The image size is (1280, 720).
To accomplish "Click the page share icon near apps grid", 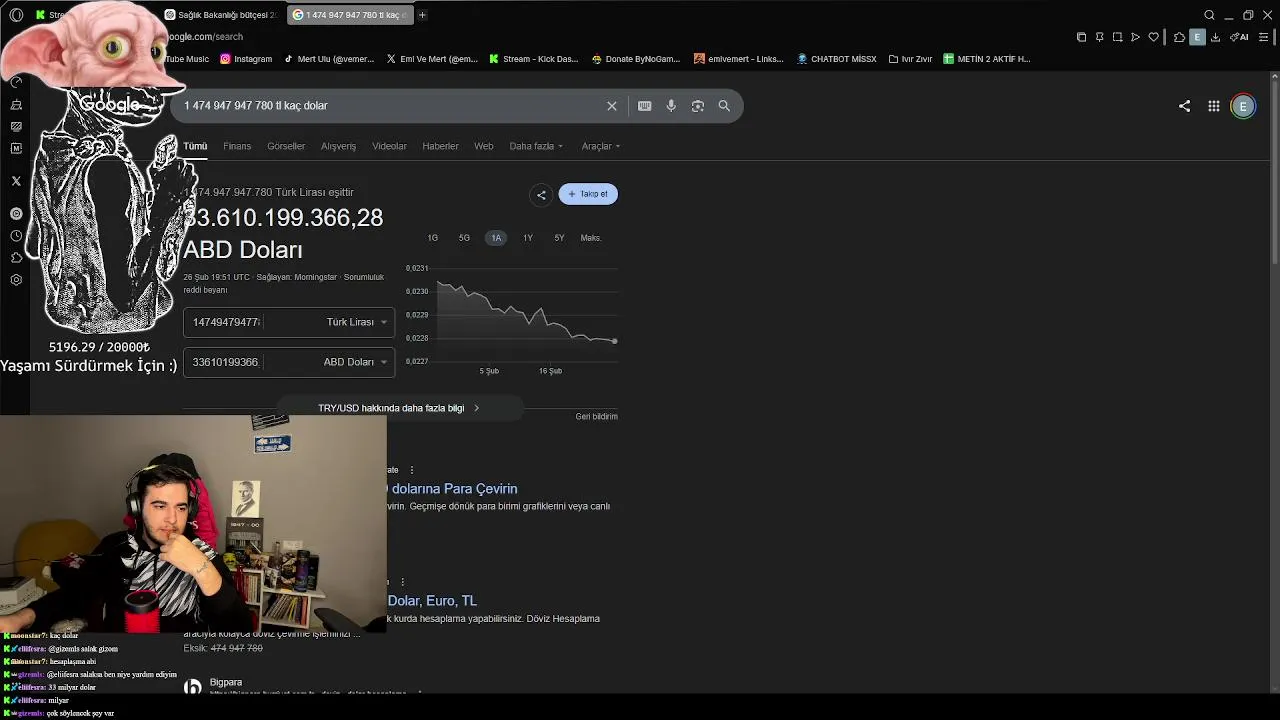I will [x=1184, y=106].
